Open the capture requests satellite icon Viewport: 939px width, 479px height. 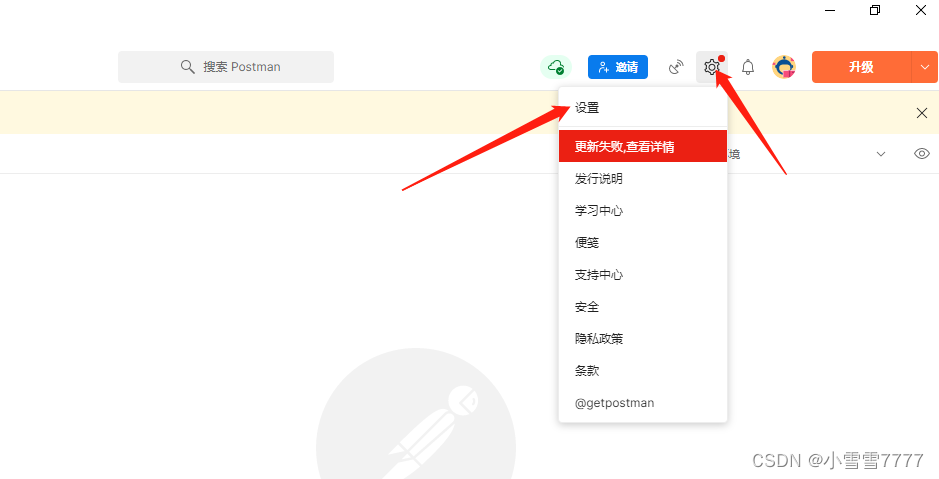pyautogui.click(x=676, y=67)
